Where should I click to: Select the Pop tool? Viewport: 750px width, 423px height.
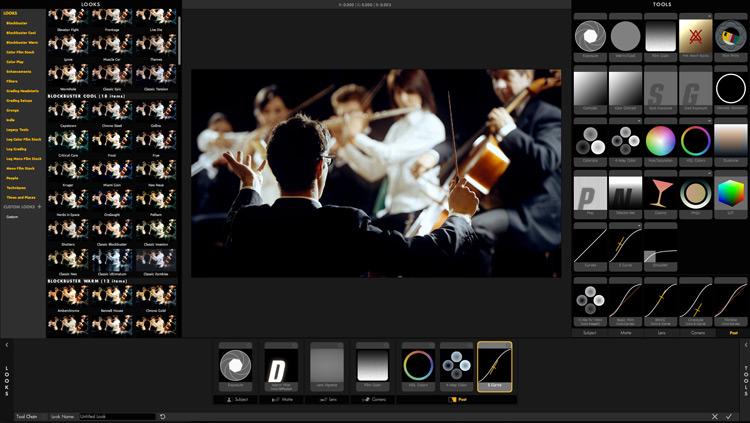590,194
